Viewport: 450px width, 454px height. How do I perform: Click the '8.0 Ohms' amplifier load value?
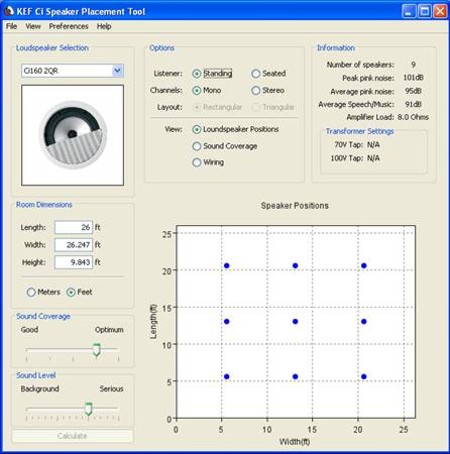[x=413, y=117]
